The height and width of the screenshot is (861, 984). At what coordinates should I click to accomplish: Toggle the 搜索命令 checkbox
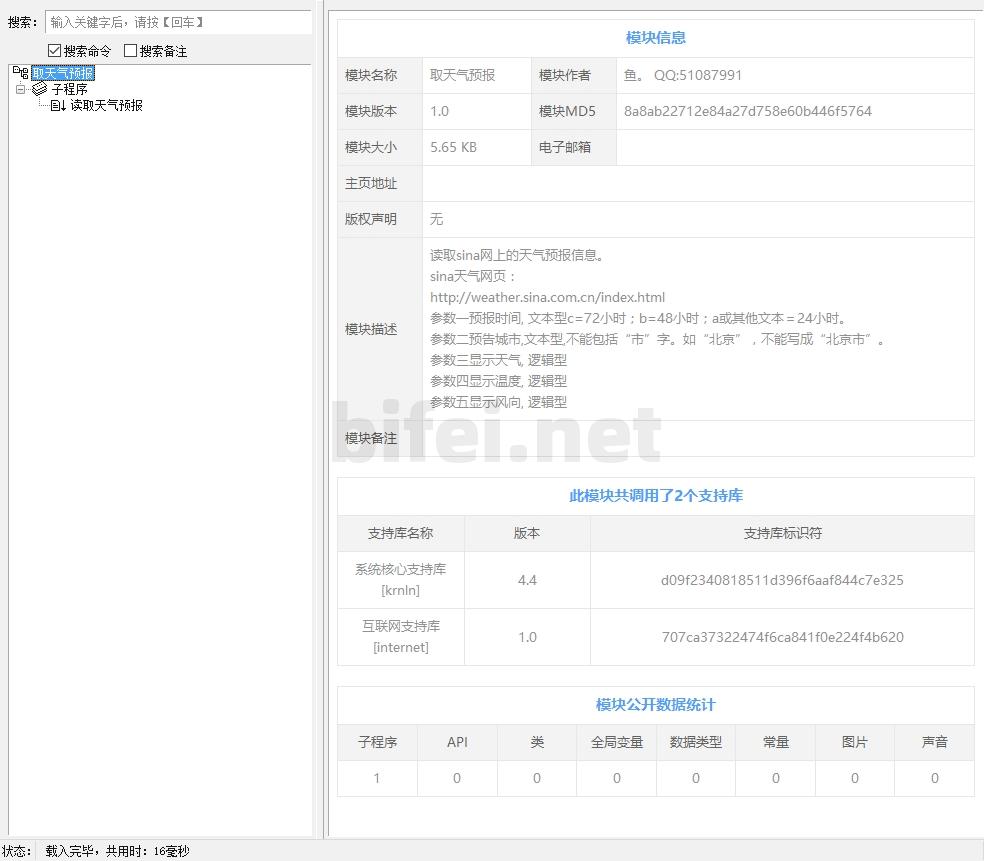click(55, 51)
